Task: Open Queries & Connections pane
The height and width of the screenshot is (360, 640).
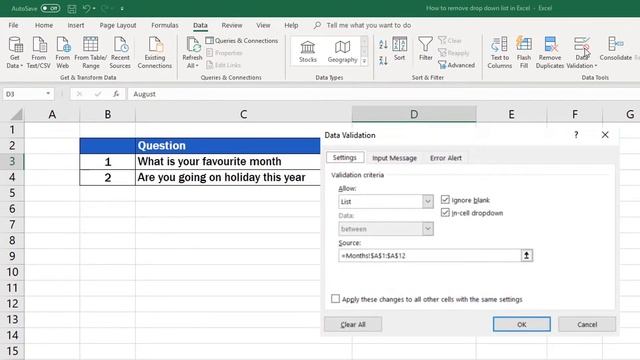Action: tap(242, 40)
